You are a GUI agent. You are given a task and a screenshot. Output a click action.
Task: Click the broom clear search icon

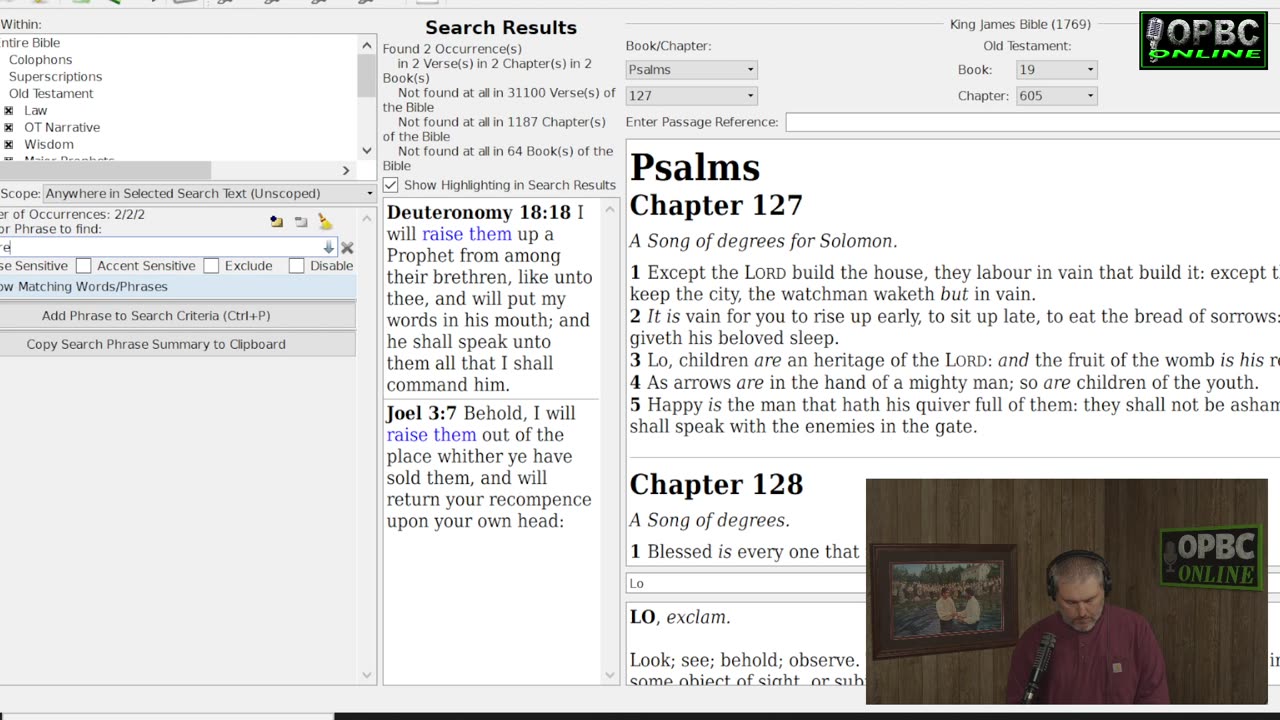tap(325, 222)
